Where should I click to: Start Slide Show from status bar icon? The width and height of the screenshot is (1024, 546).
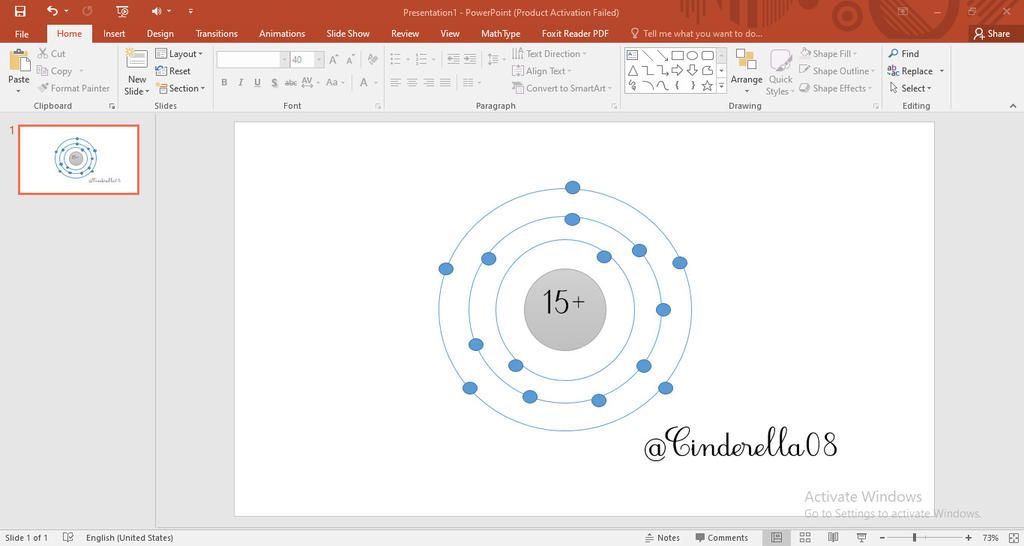click(861, 538)
